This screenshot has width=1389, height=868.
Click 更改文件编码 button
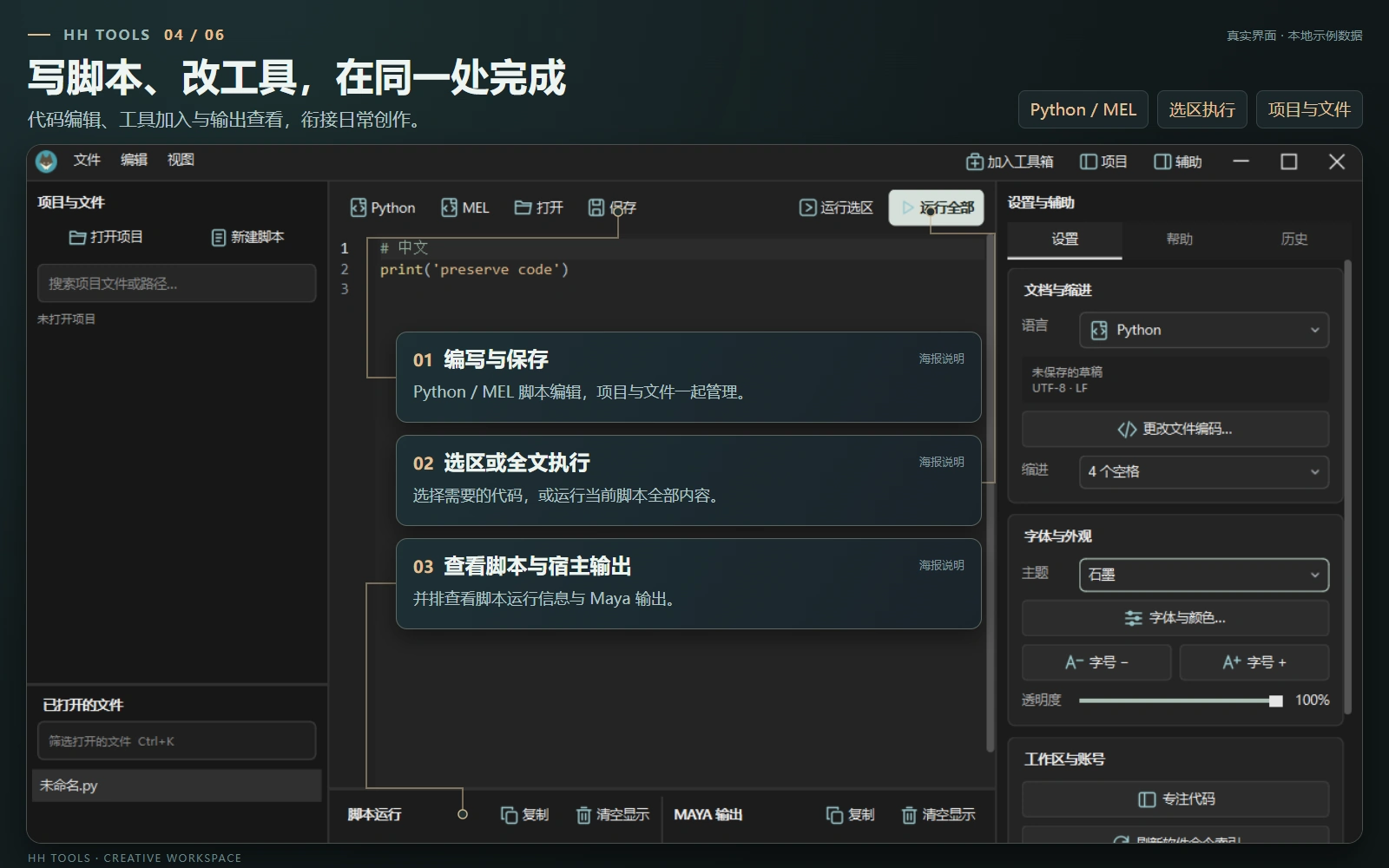coord(1175,429)
